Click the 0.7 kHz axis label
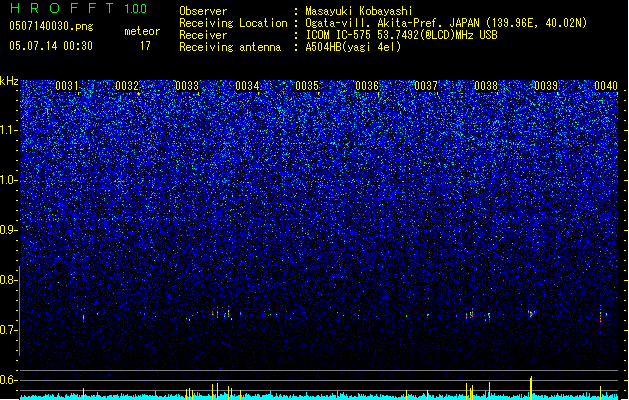The width and height of the screenshot is (629, 400). point(9,330)
